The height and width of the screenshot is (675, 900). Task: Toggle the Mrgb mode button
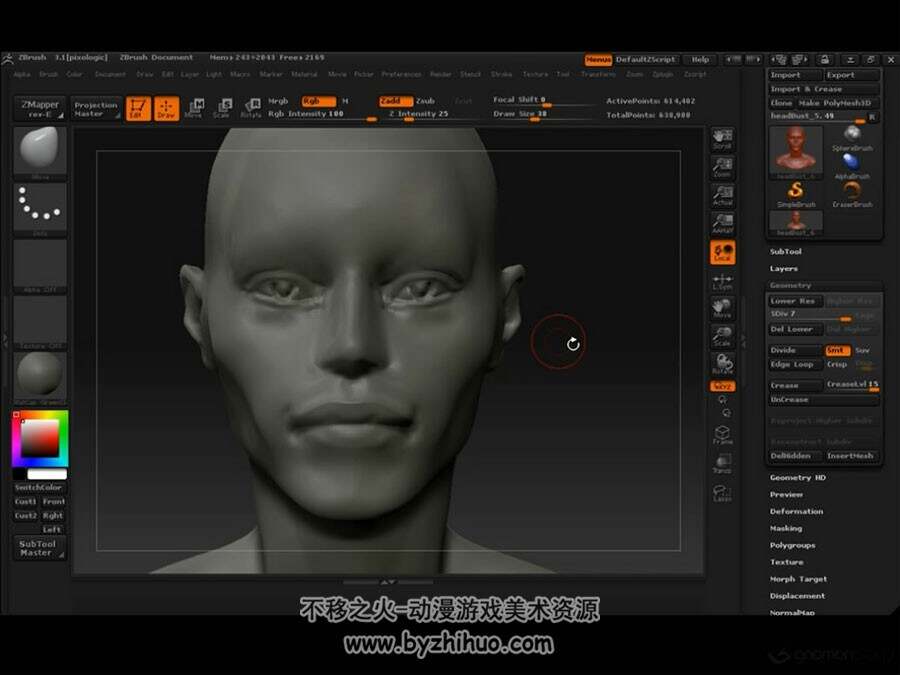coord(279,101)
